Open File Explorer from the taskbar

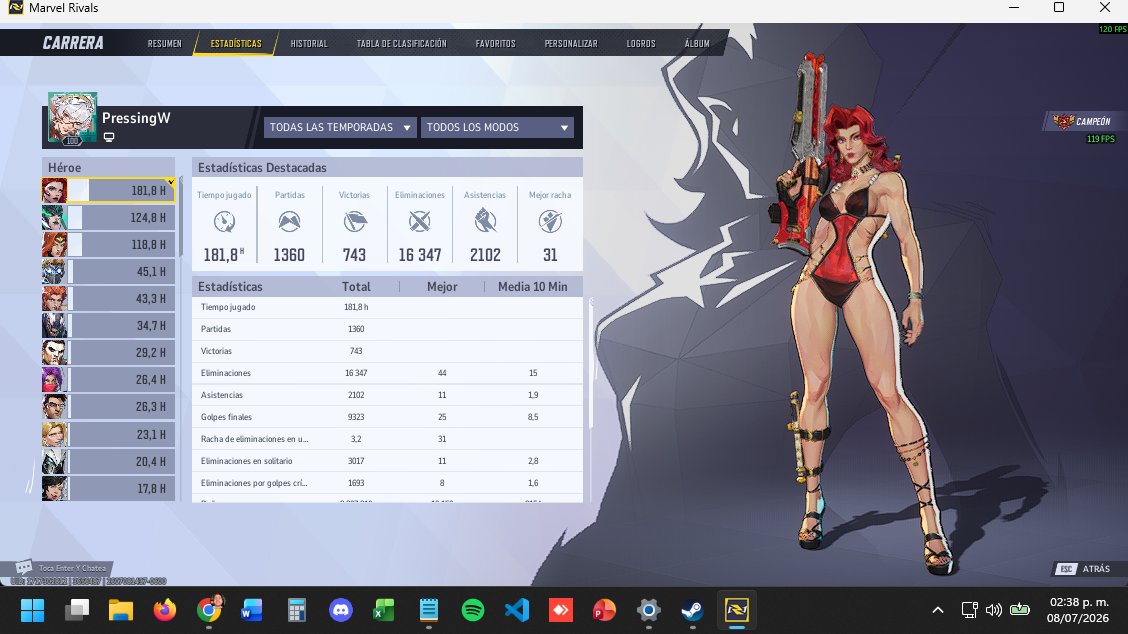point(121,610)
